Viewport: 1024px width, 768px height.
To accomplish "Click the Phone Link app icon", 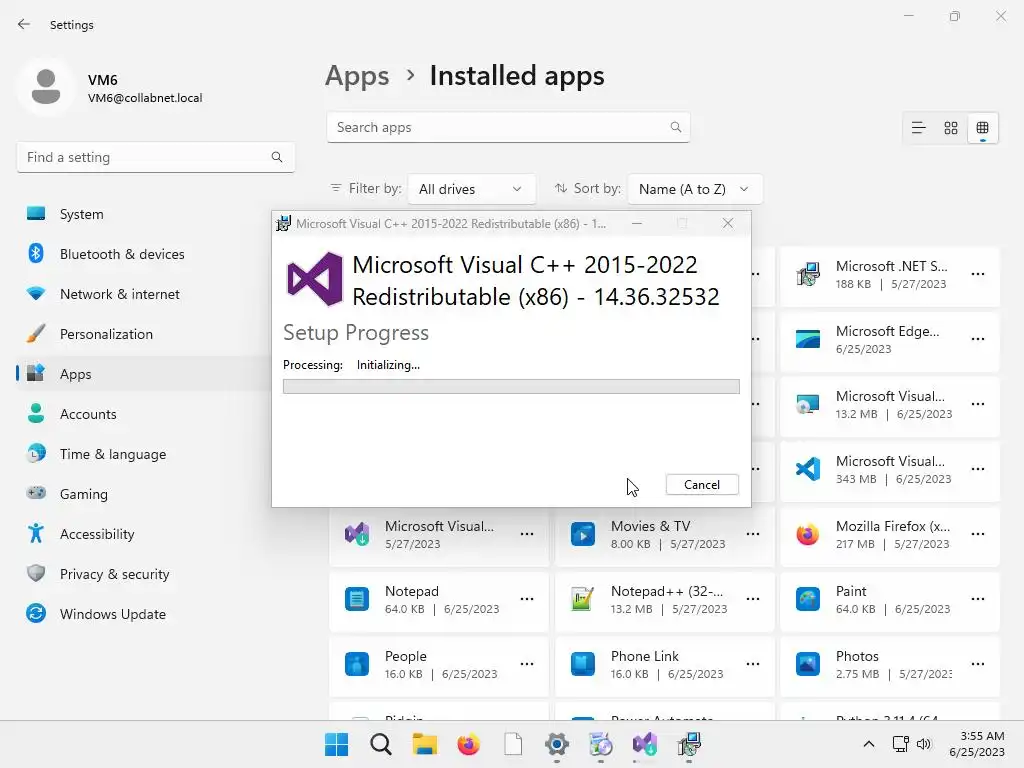I will point(583,664).
